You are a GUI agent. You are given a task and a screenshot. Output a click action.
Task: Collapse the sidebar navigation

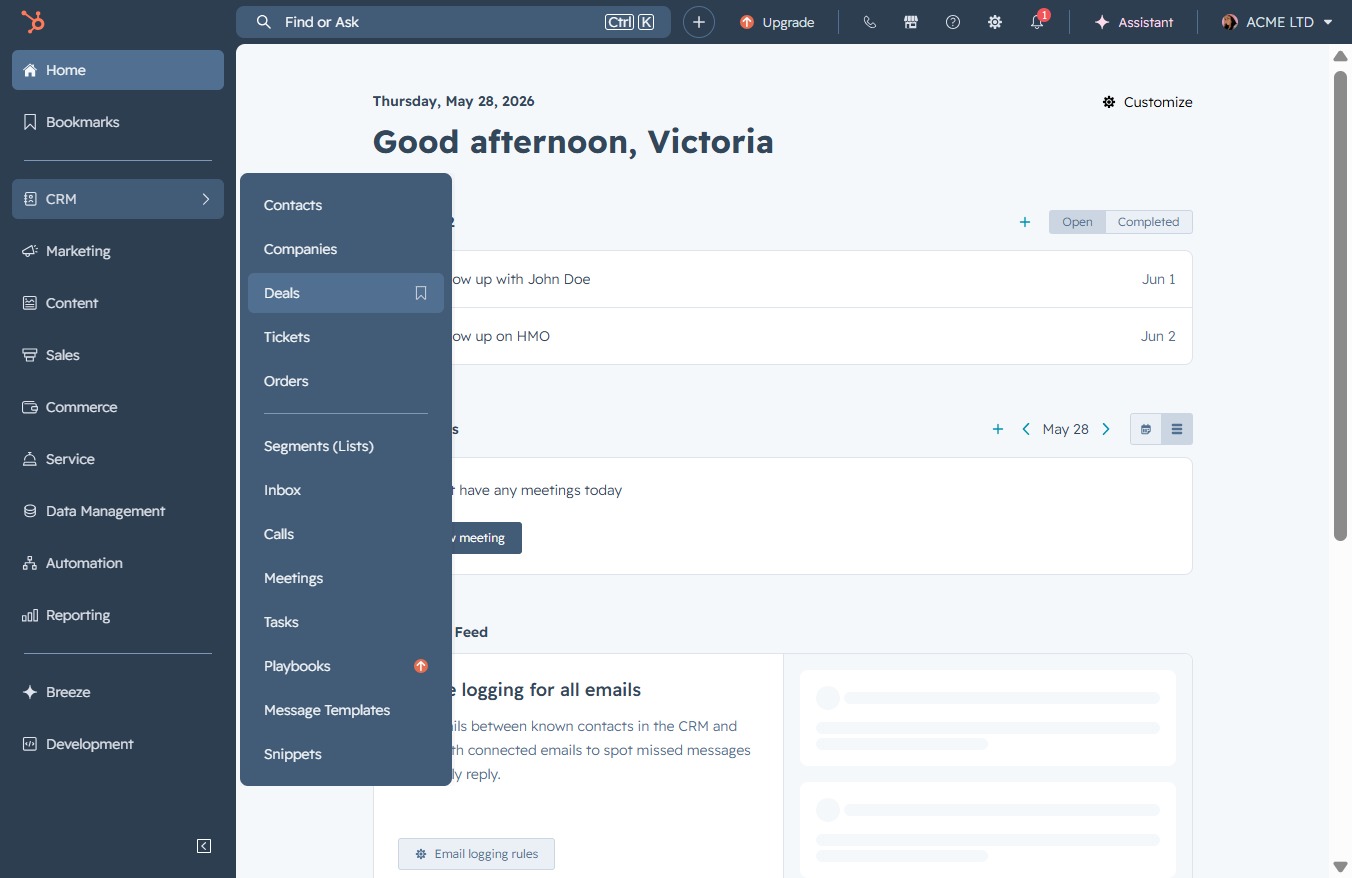click(204, 846)
